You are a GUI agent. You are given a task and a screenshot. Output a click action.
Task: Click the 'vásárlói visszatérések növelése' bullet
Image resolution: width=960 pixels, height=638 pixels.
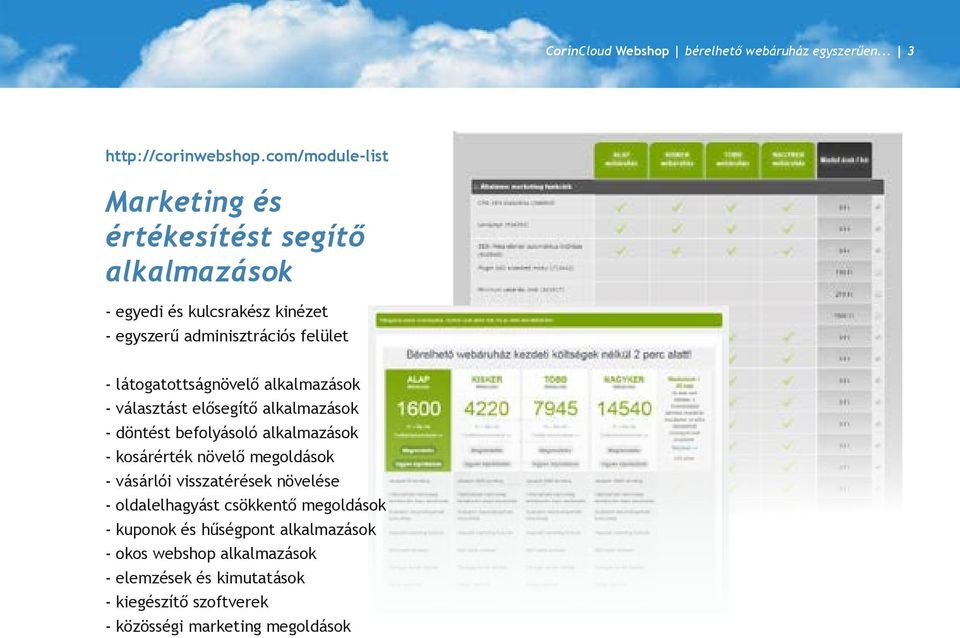pyautogui.click(x=222, y=481)
